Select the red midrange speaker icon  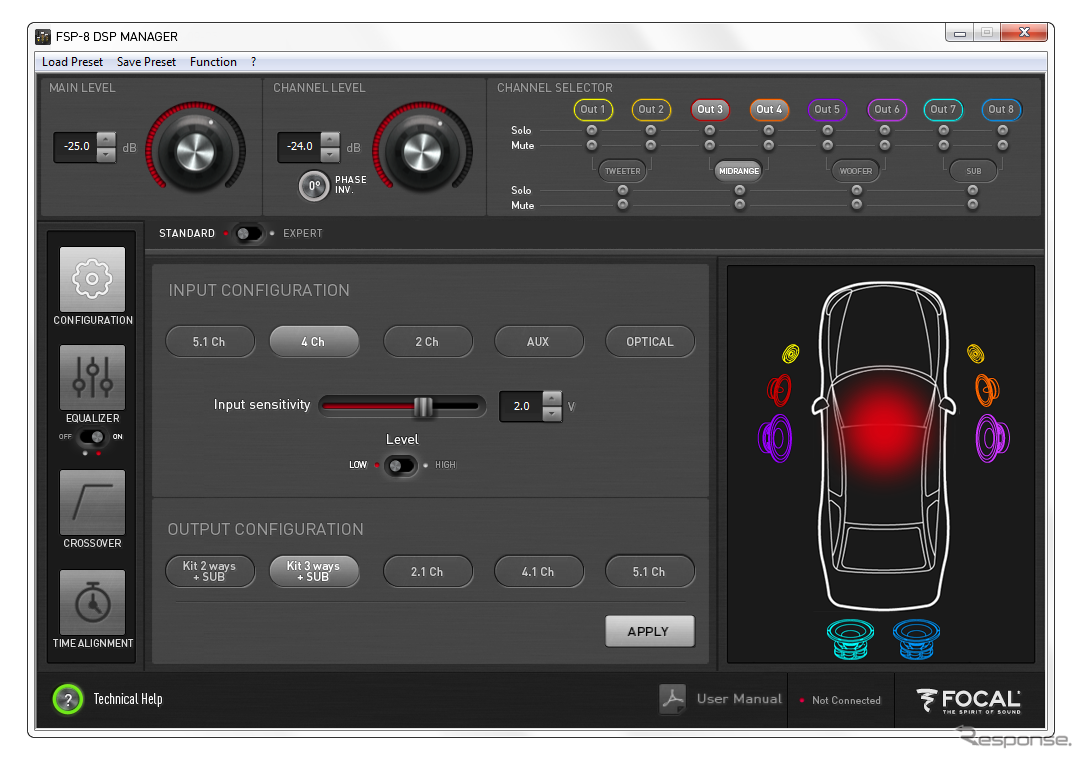click(779, 390)
